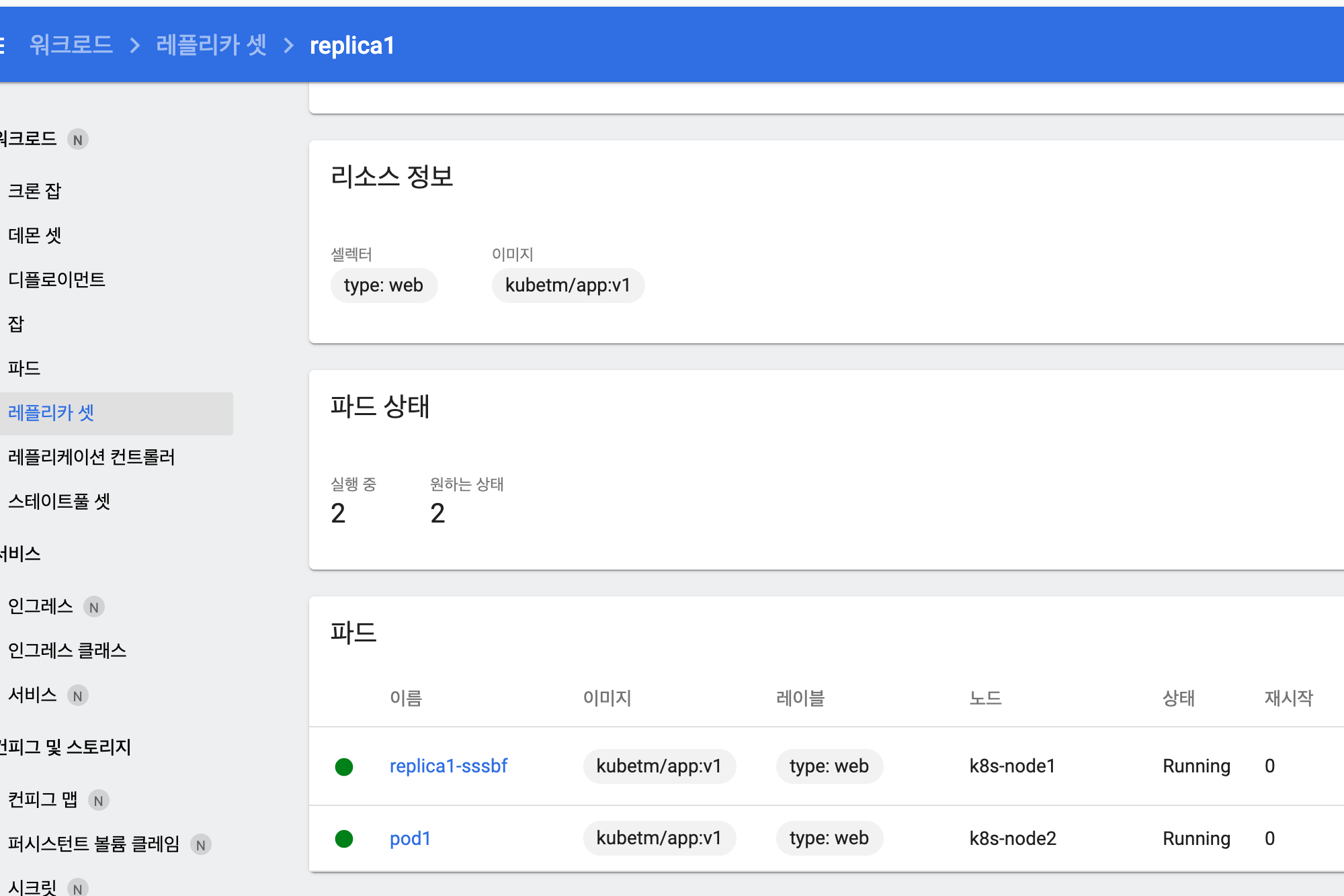The height and width of the screenshot is (896, 1344).
Task: Sort pods by 이름 column header
Action: pos(406,698)
